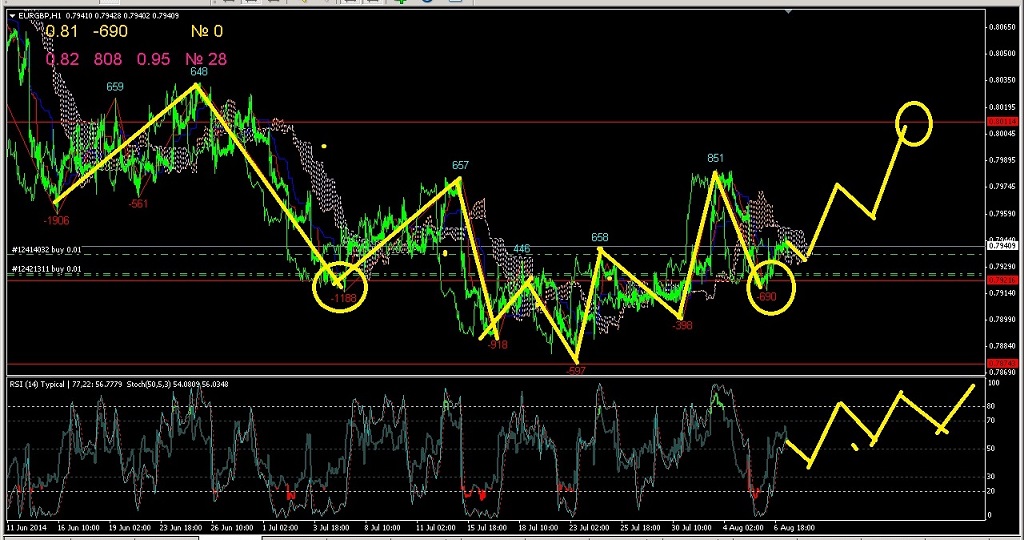
Task: Click the 648 swing high label
Action: [199, 71]
